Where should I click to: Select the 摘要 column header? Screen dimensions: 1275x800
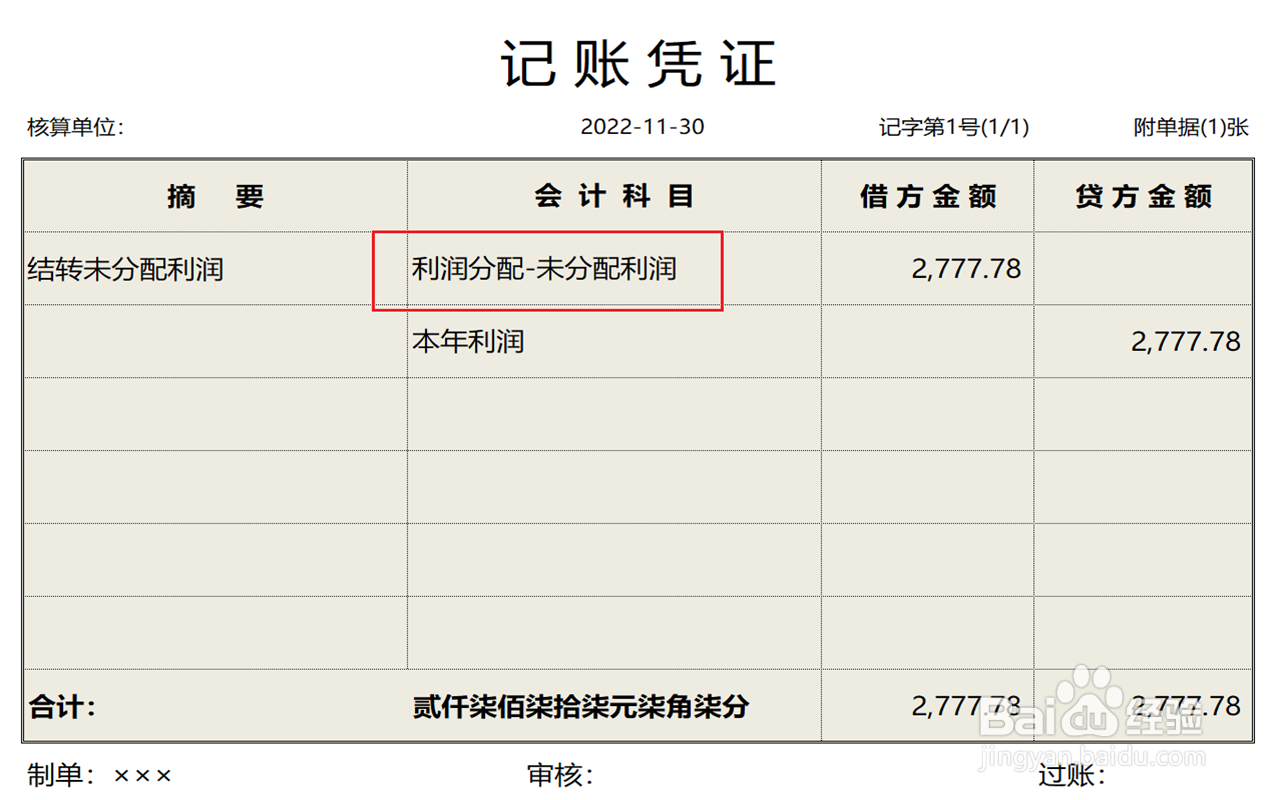pos(215,196)
